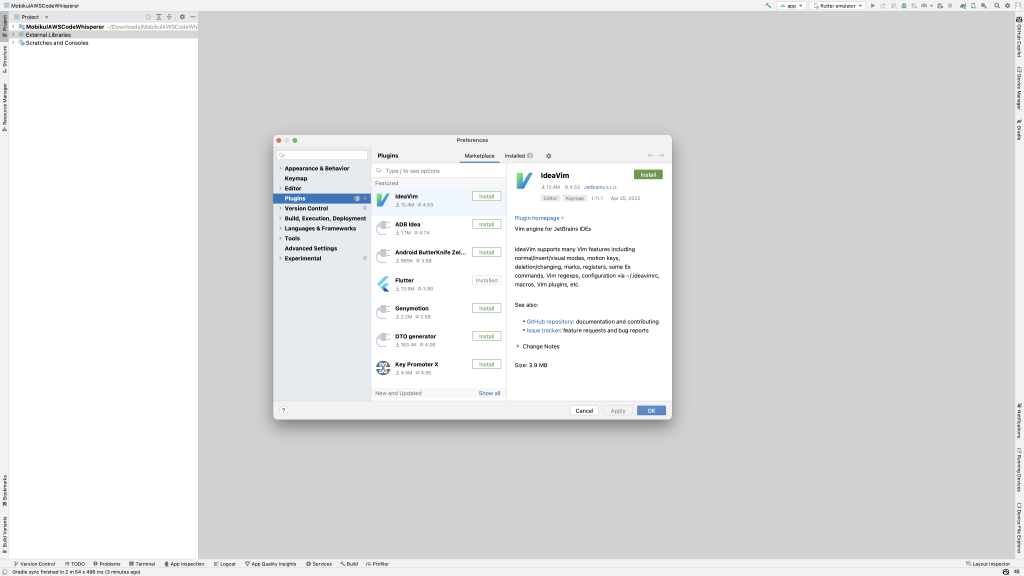Image resolution: width=1024 pixels, height=576 pixels.
Task: Open IDE settings via the toolbar gear
Action: click(1007, 6)
